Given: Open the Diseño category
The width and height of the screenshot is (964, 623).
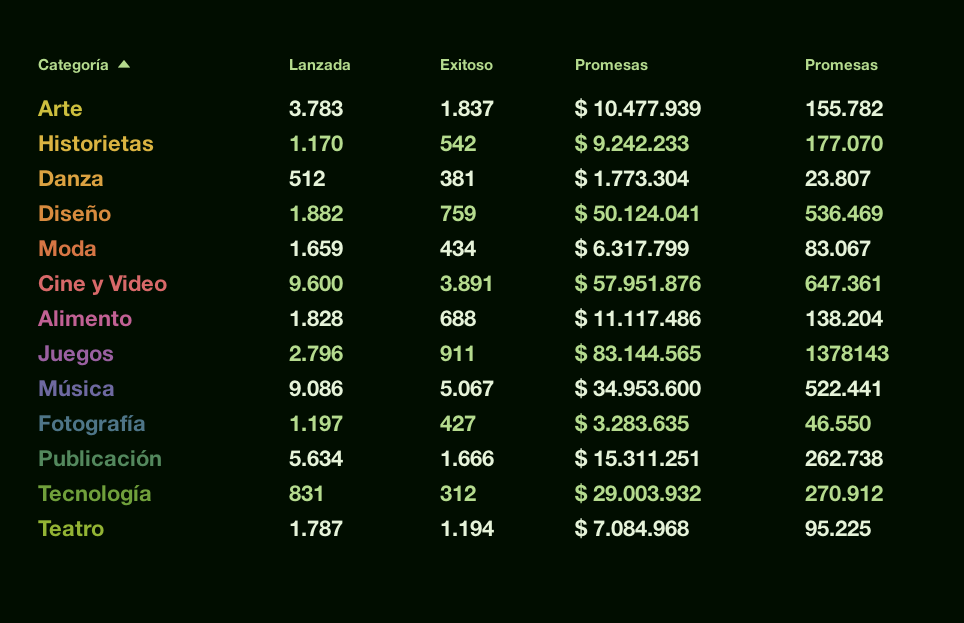Looking at the screenshot, I should tap(74, 214).
